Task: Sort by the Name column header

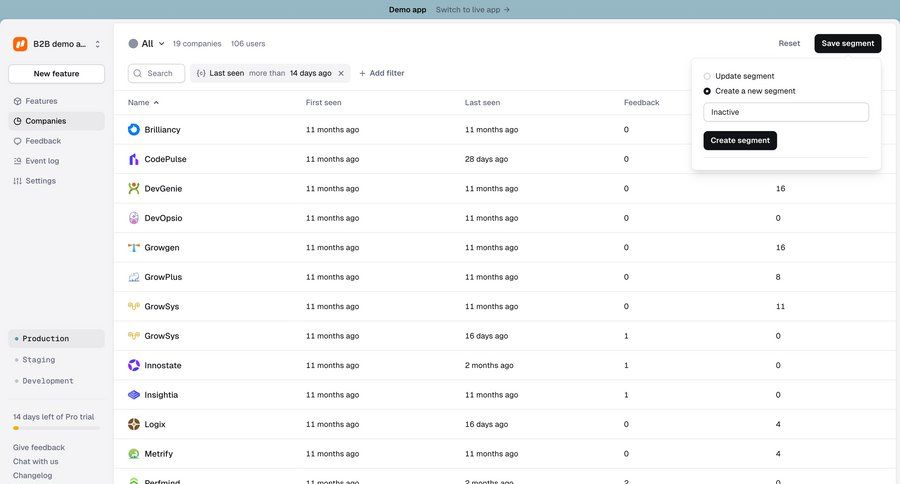Action: 143,103
